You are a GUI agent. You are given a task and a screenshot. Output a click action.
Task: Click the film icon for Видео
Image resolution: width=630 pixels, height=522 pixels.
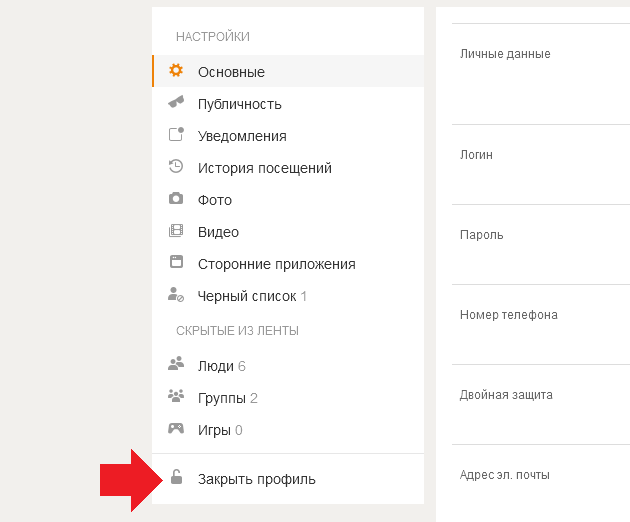pyautogui.click(x=176, y=230)
